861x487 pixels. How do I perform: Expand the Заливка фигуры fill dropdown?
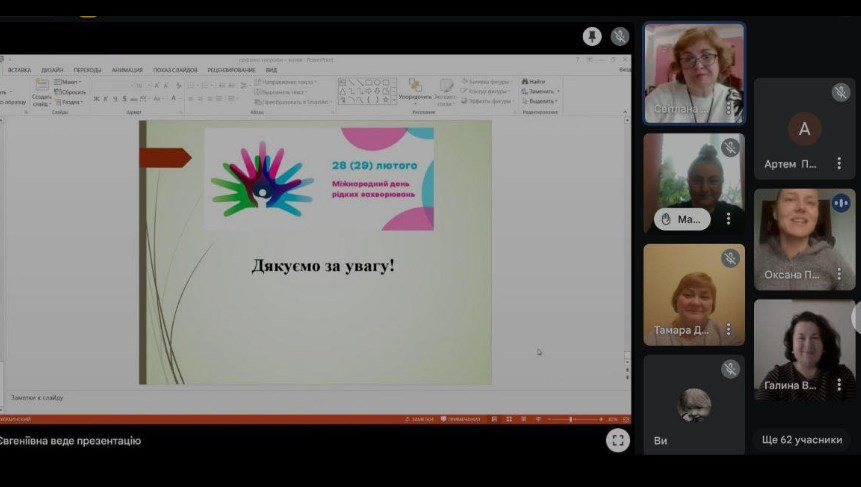pyautogui.click(x=486, y=81)
